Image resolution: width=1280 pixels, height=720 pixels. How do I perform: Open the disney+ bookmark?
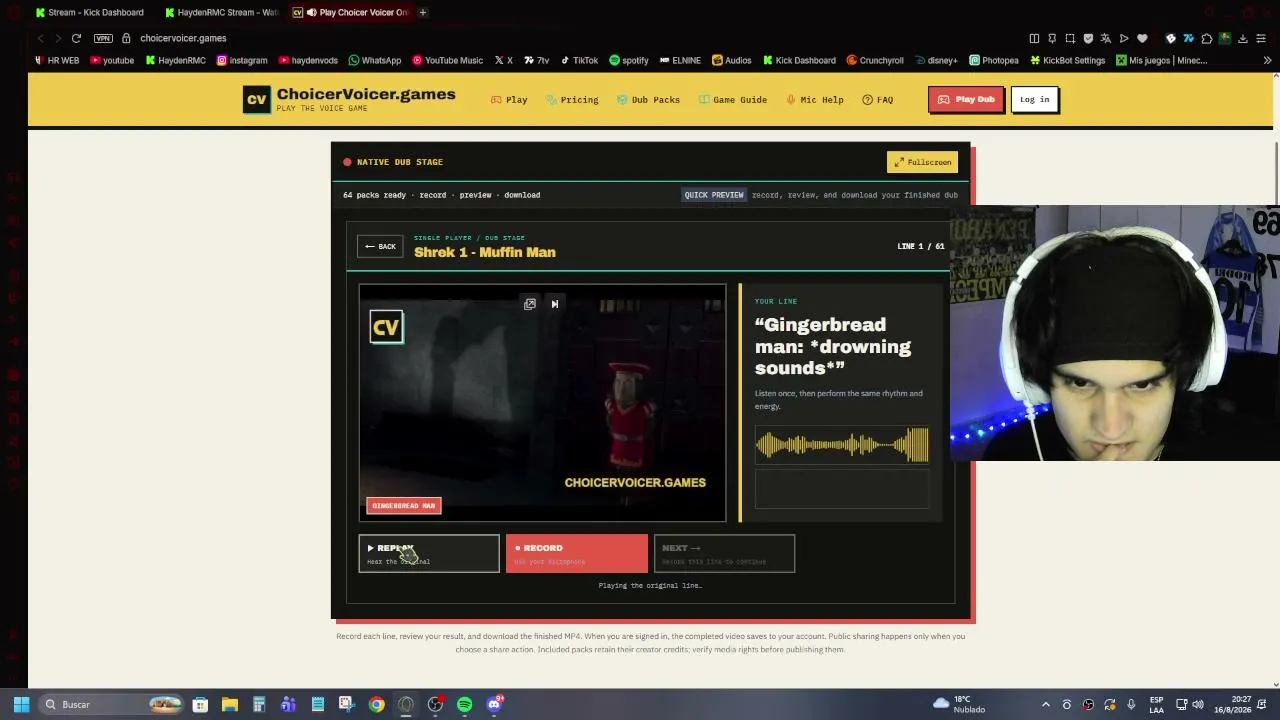935,60
